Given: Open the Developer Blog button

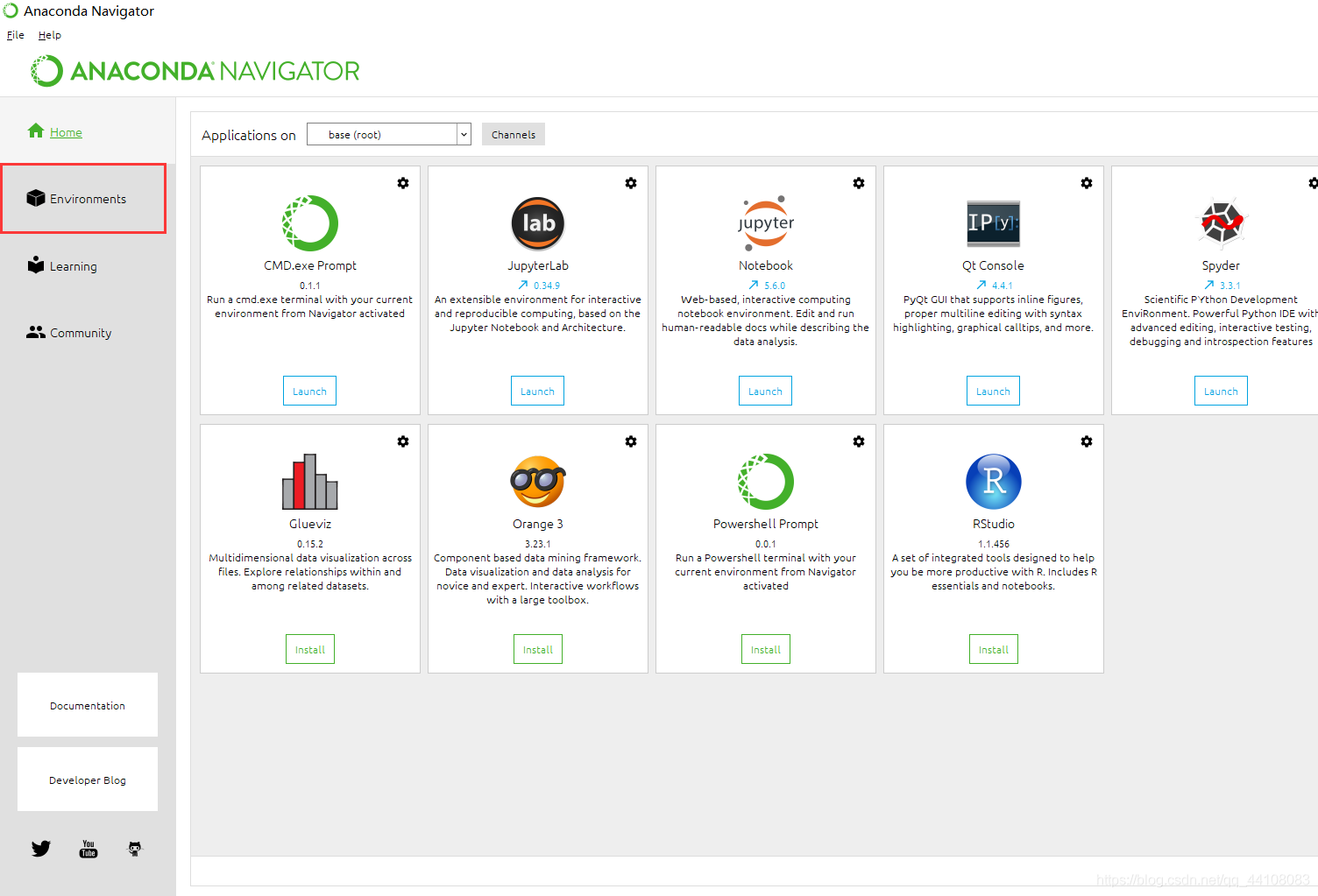Looking at the screenshot, I should click(x=88, y=780).
